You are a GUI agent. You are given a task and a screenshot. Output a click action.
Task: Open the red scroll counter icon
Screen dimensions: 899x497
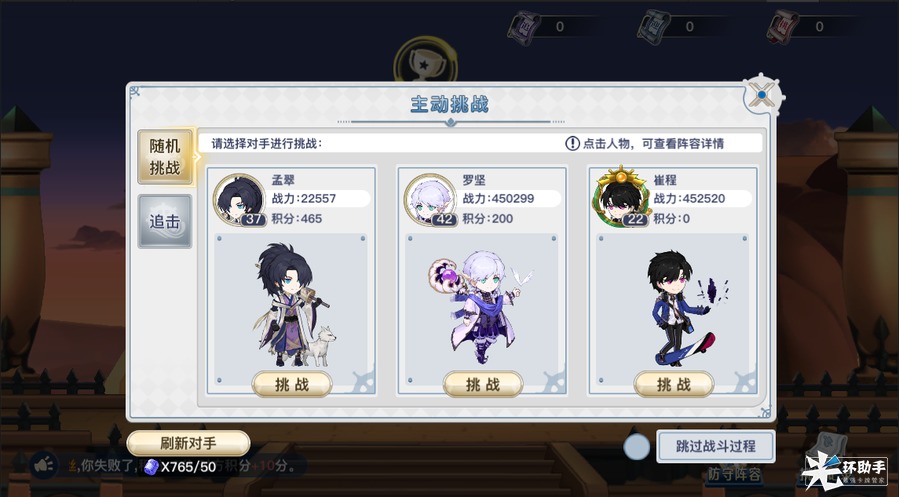(x=783, y=27)
